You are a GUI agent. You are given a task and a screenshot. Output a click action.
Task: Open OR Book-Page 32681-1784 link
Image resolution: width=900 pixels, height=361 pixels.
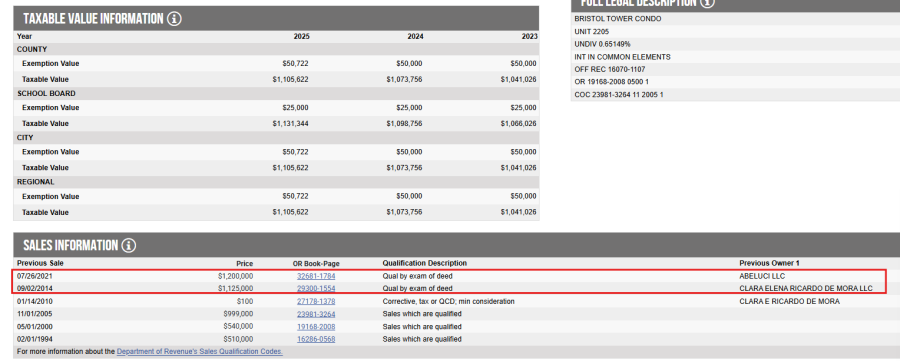pos(316,277)
